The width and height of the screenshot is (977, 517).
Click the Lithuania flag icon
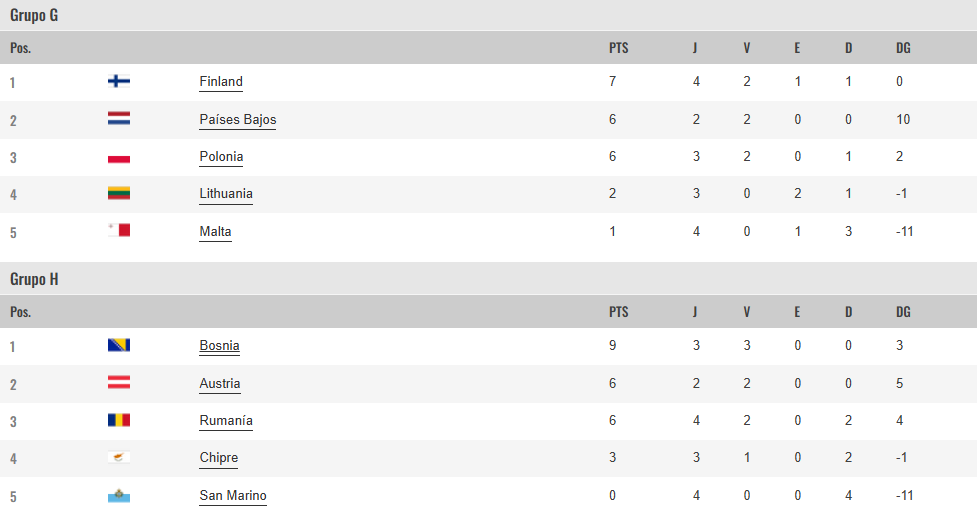click(119, 193)
